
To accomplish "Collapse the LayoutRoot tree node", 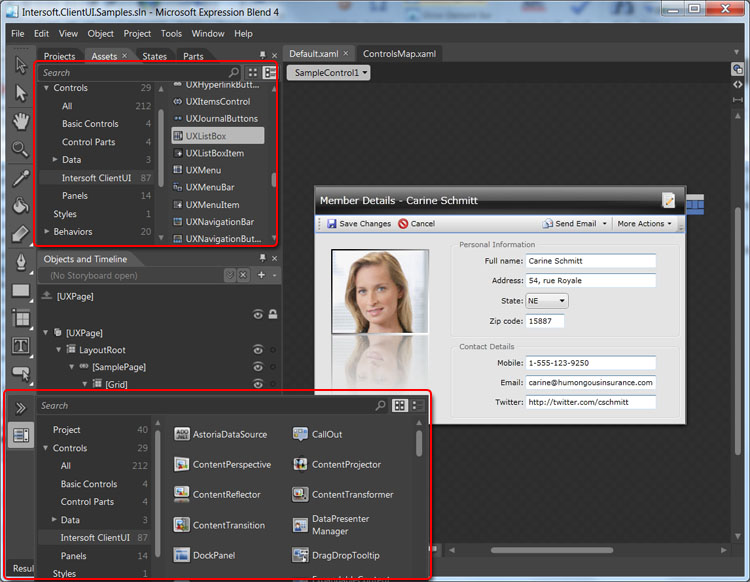I will pyautogui.click(x=59, y=350).
